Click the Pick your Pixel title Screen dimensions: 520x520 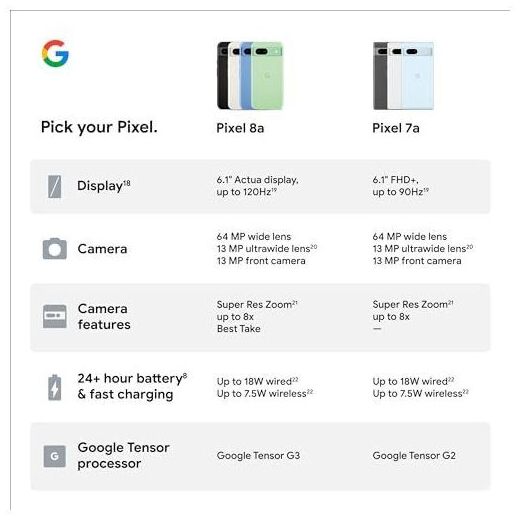click(99, 127)
